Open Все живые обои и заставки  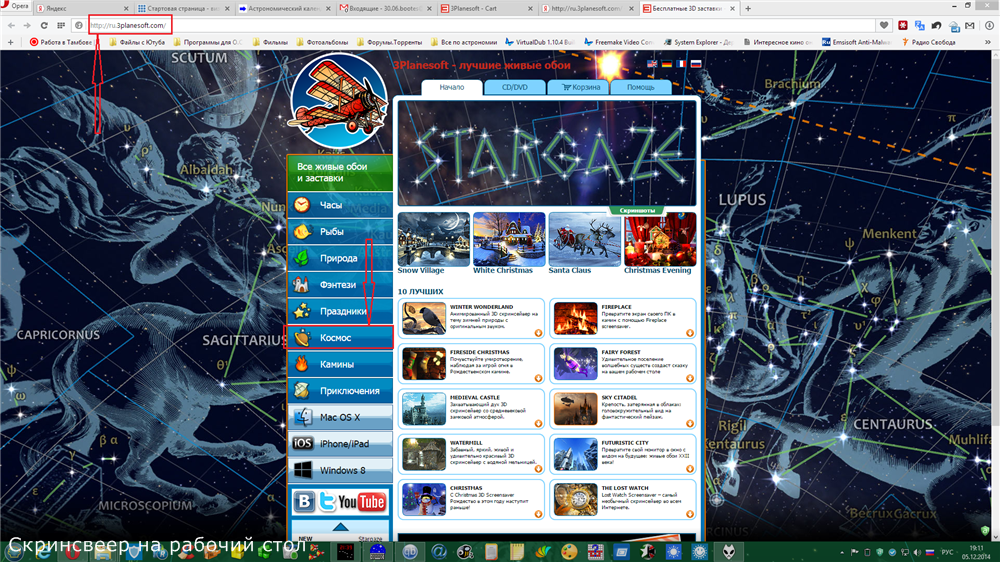(x=340, y=172)
